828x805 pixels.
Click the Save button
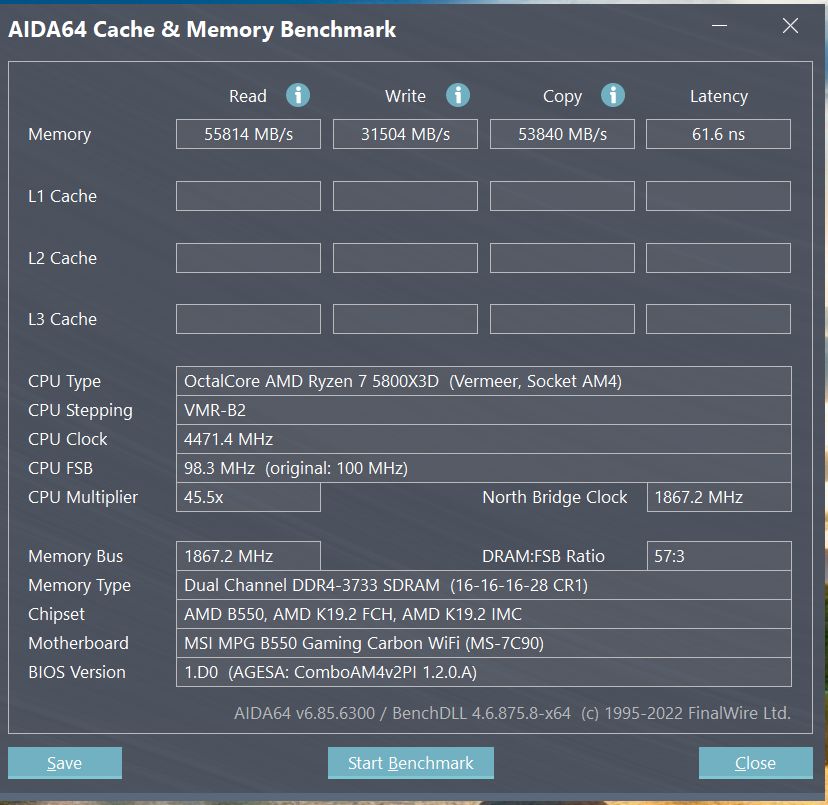[x=65, y=763]
